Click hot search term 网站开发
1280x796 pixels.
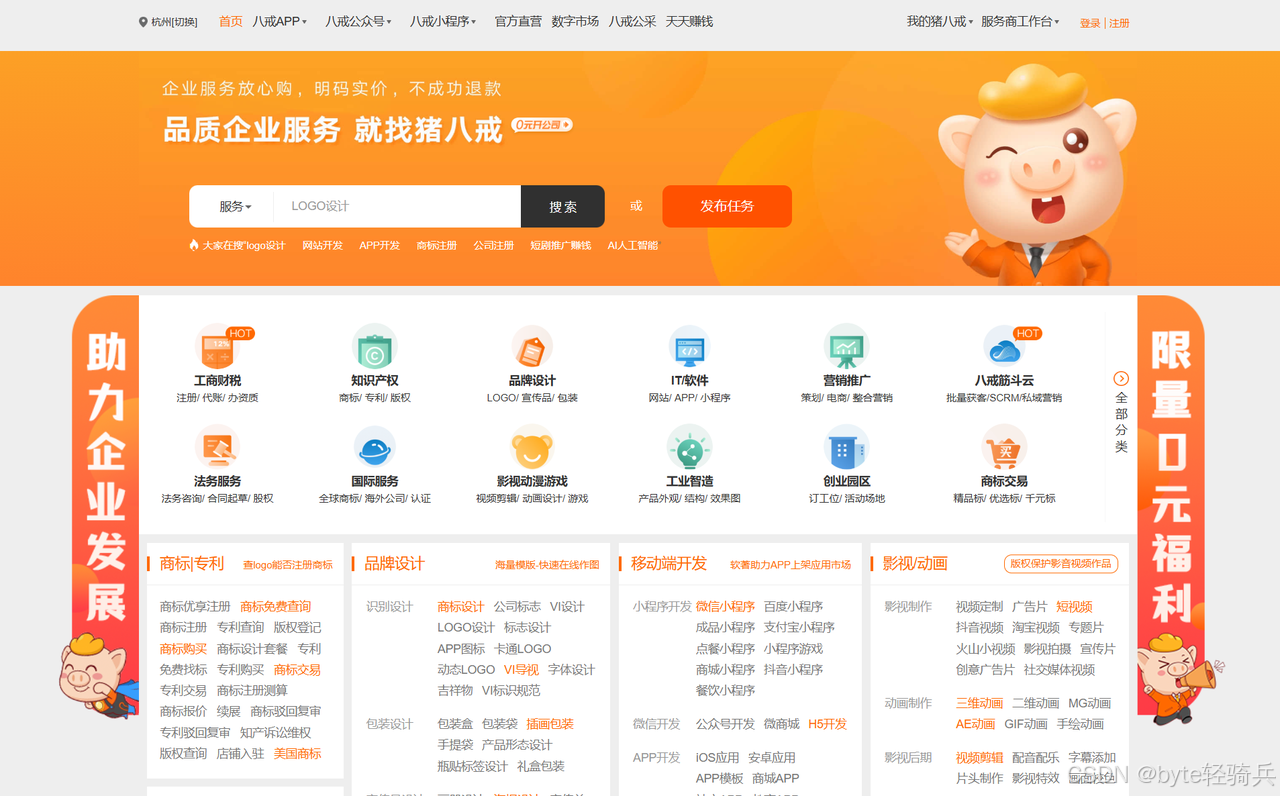[x=323, y=245]
